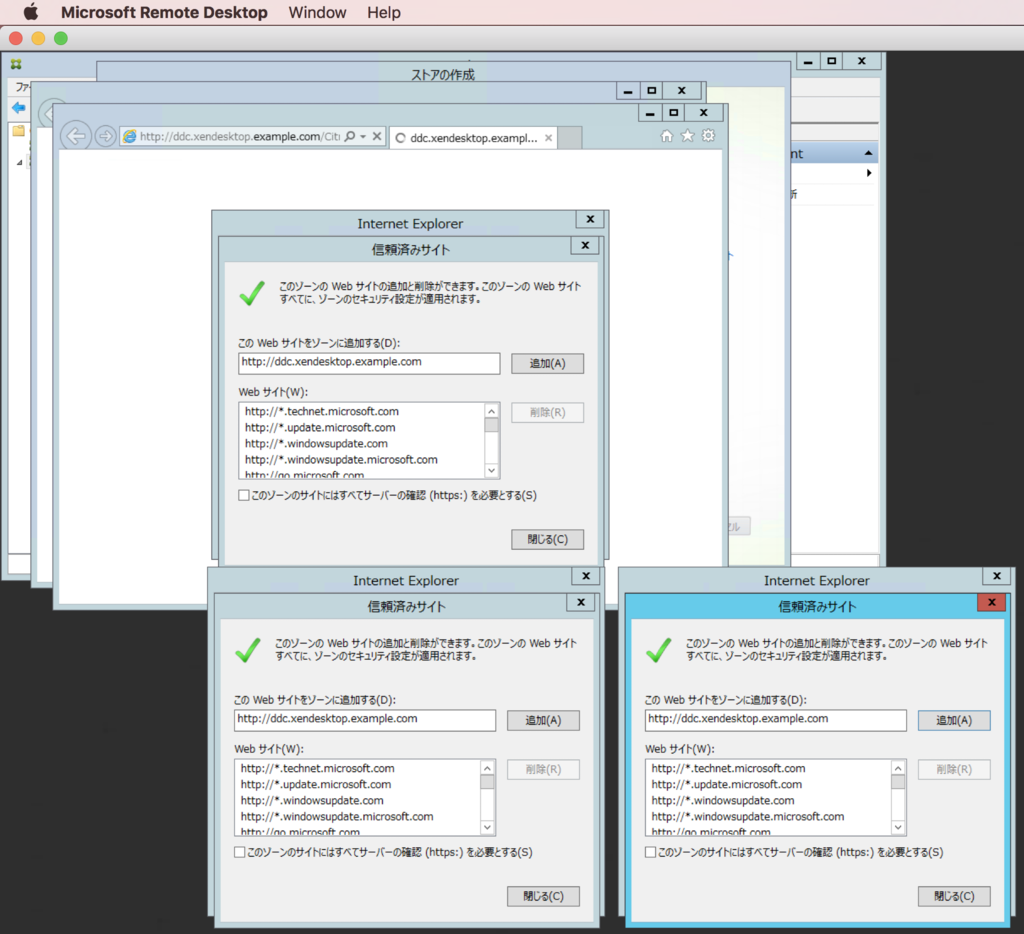Open the Window menu
This screenshot has height=934, width=1024.
(x=317, y=12)
